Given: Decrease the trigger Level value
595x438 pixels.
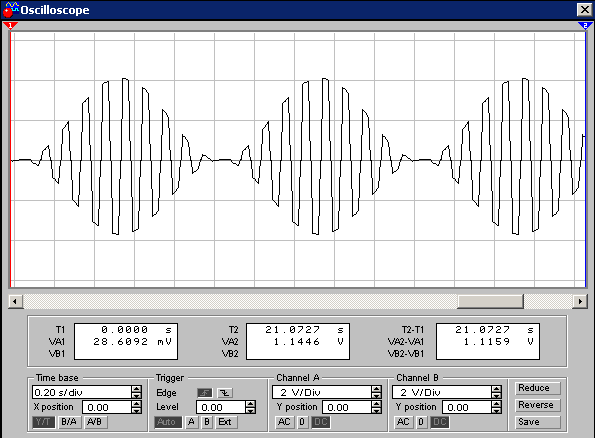Looking at the screenshot, I should pos(250,410).
